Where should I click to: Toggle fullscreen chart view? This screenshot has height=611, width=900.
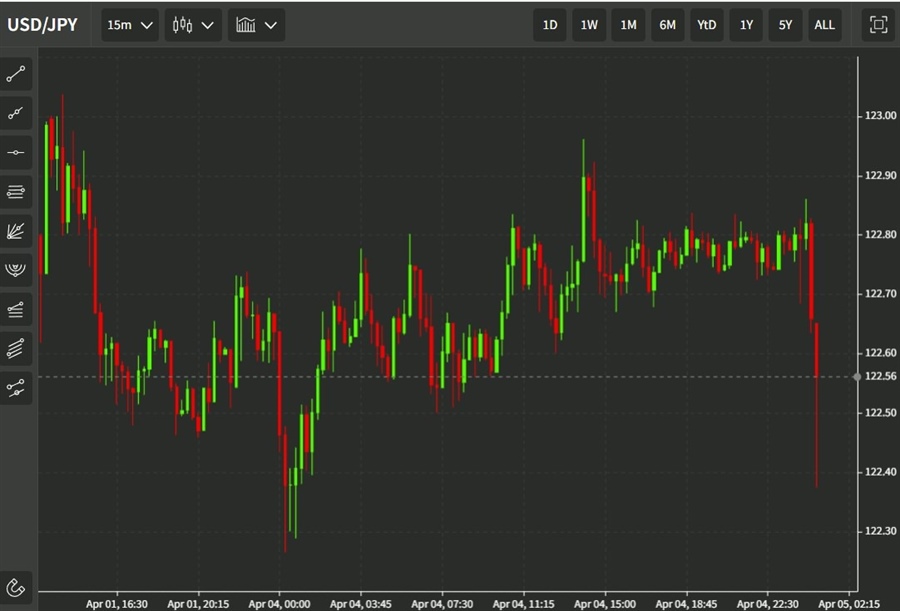[878, 25]
